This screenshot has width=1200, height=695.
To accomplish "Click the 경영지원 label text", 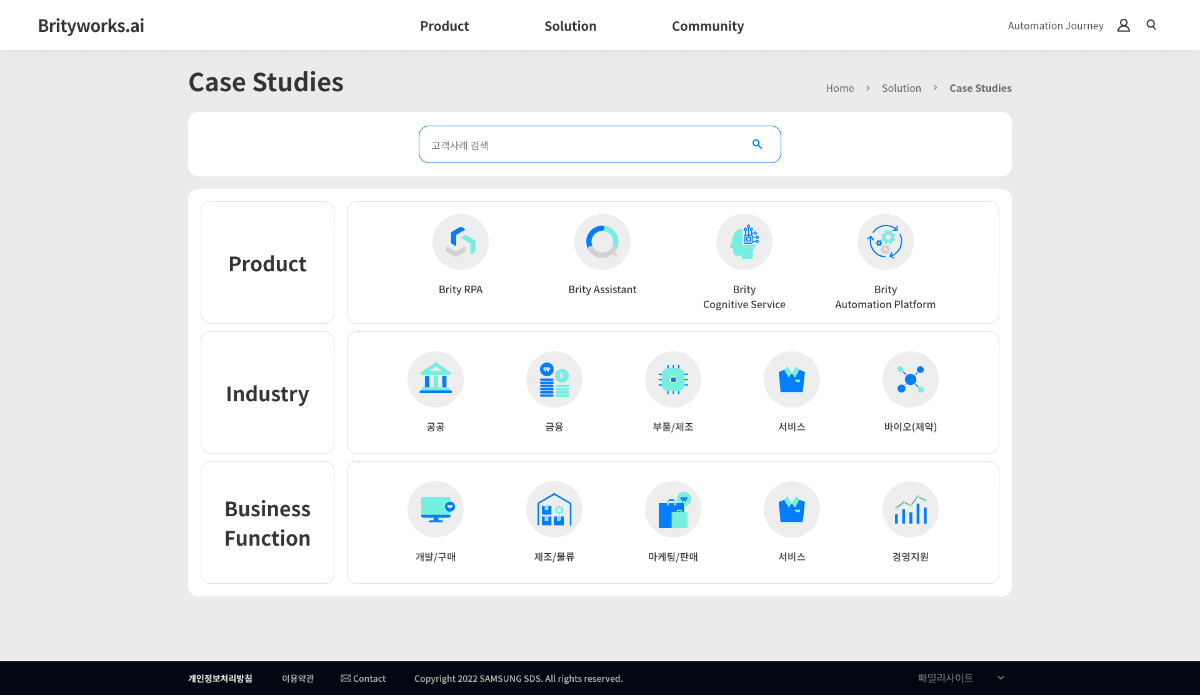I will tap(910, 557).
